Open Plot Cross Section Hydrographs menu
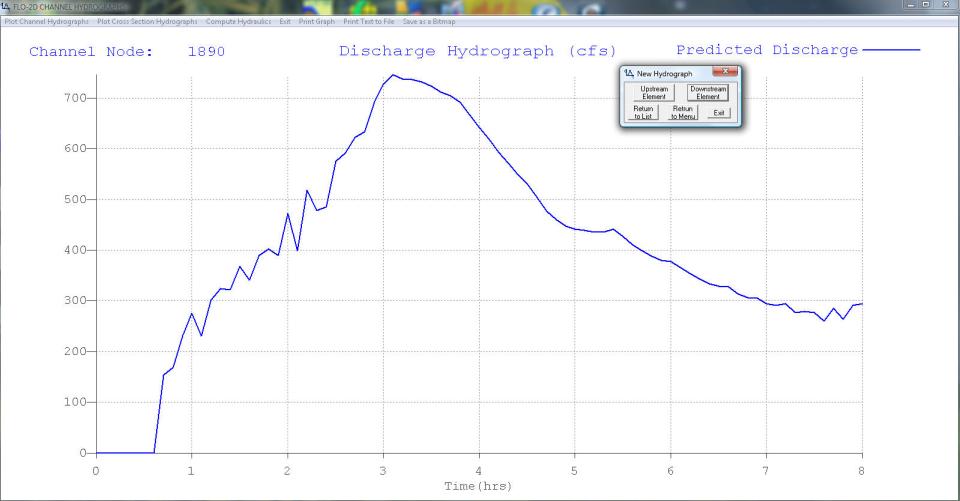This screenshot has height=501, width=960. click(x=147, y=21)
